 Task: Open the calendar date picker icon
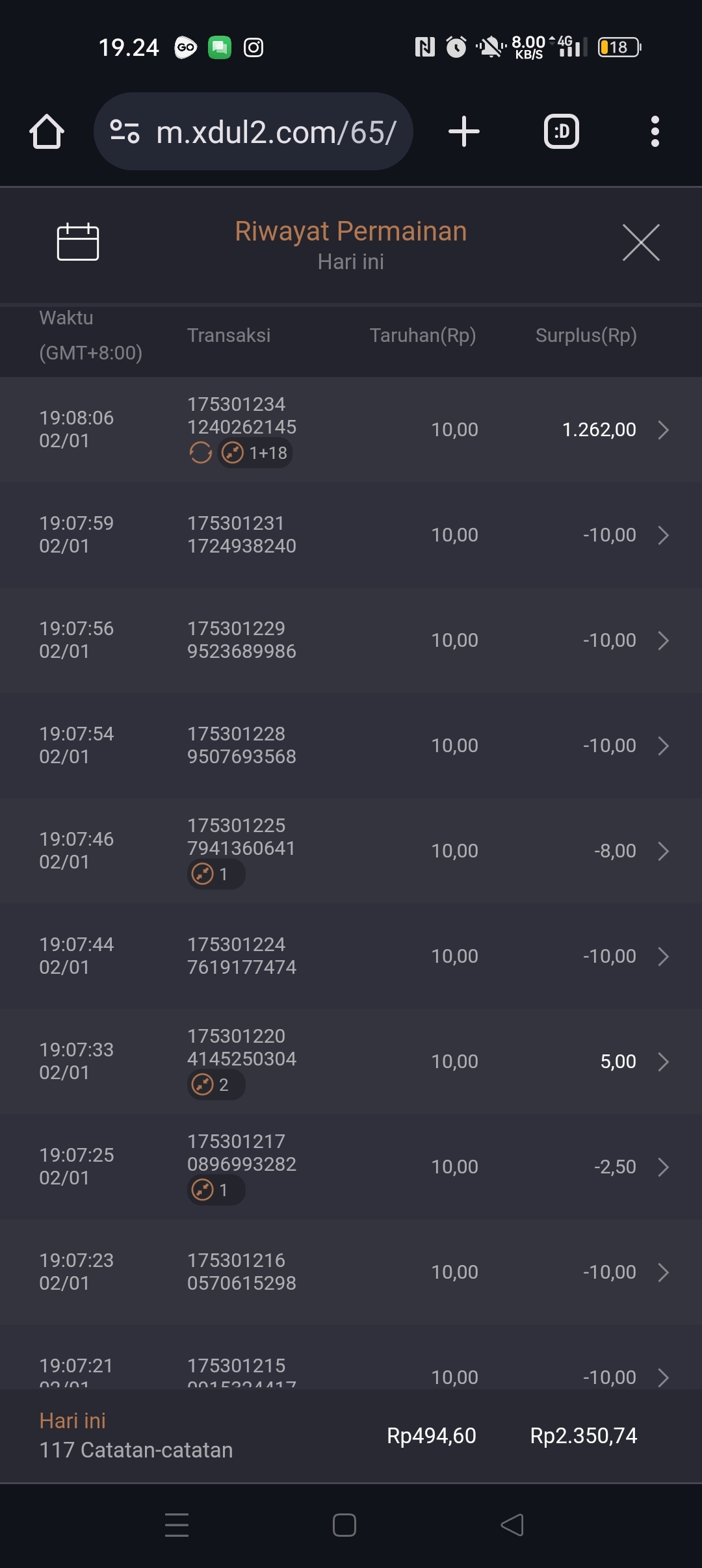tap(78, 242)
